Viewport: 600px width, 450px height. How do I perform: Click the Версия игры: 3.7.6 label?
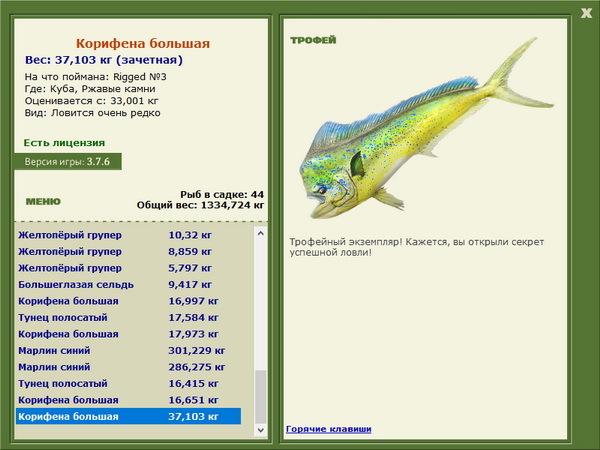pyautogui.click(x=68, y=161)
